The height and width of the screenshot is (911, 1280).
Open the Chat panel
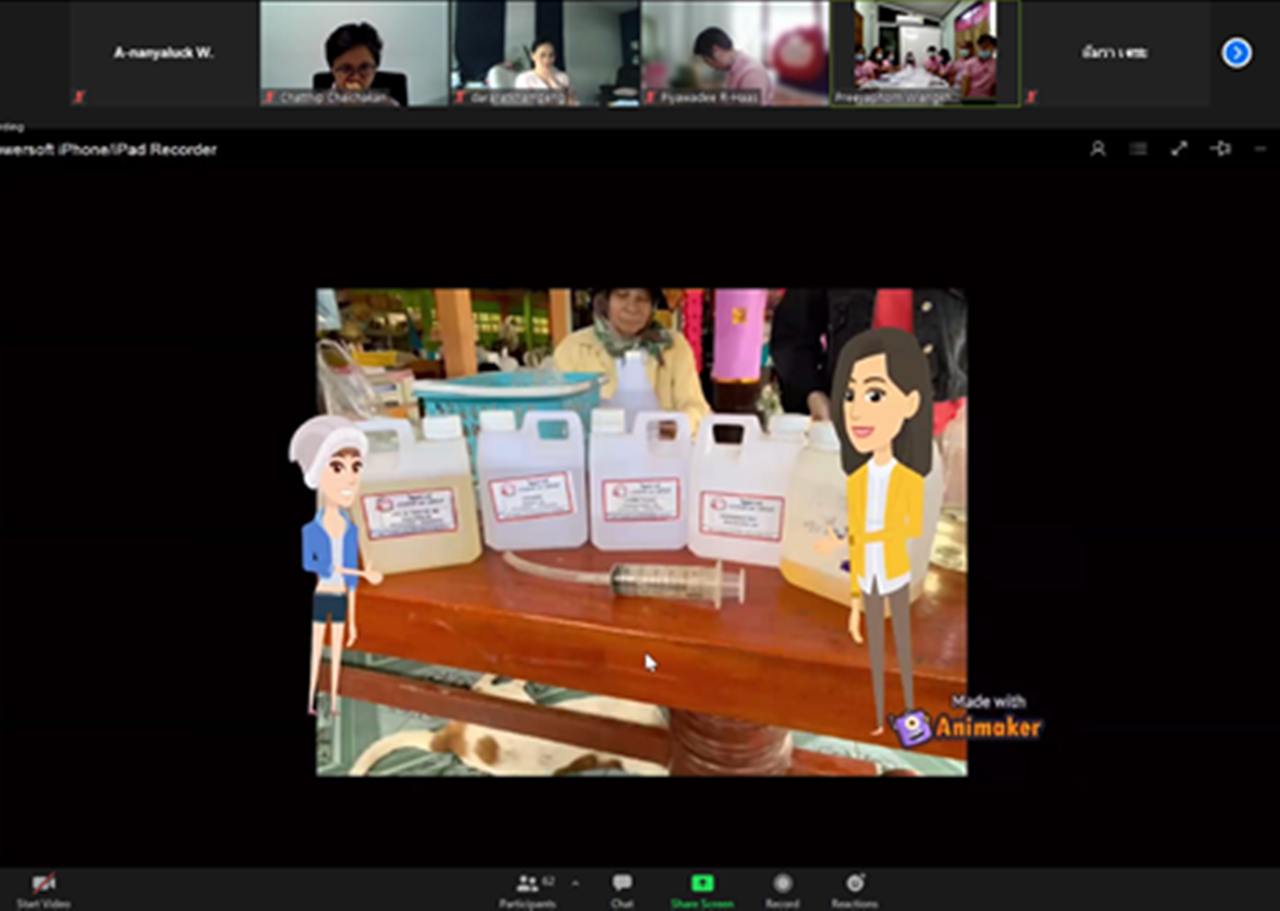coord(622,888)
